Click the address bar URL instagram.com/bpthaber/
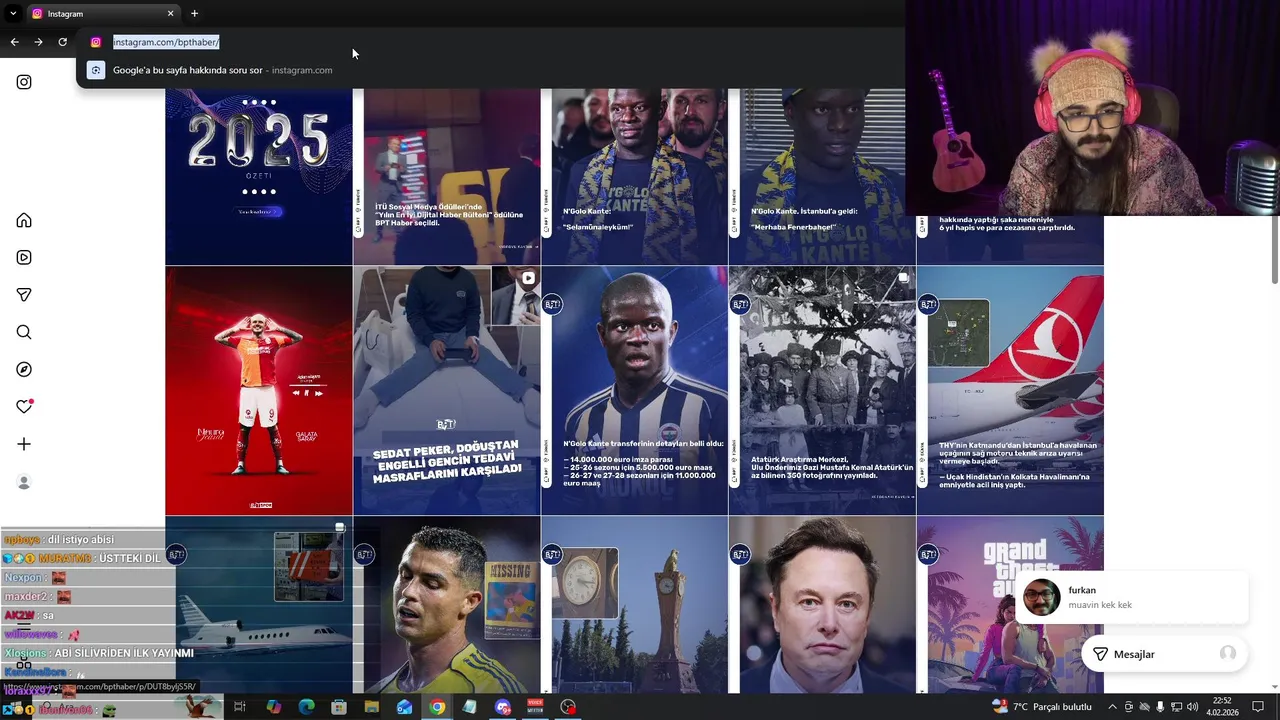This screenshot has height=720, width=1280. (166, 42)
